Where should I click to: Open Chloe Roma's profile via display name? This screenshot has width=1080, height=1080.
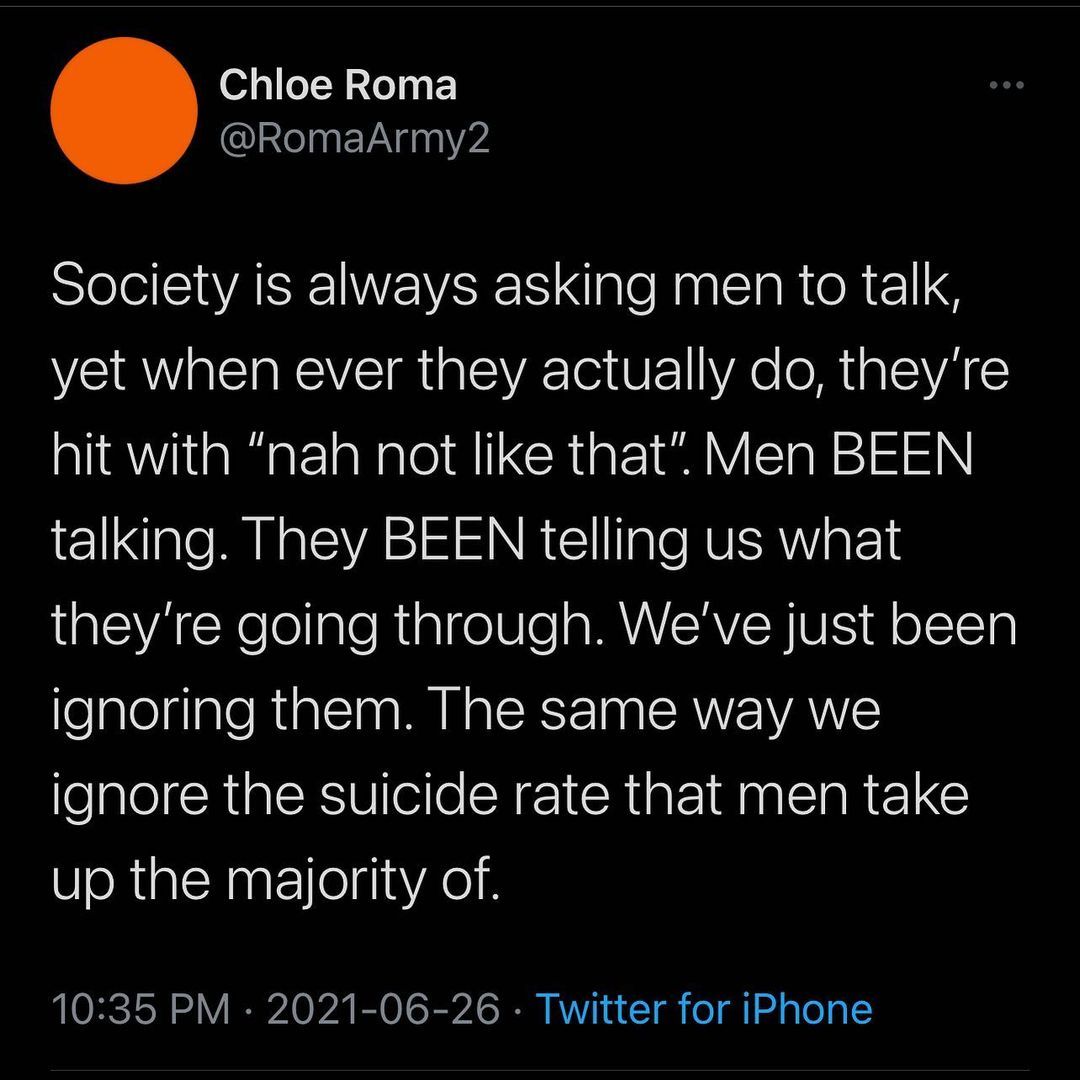click(337, 86)
